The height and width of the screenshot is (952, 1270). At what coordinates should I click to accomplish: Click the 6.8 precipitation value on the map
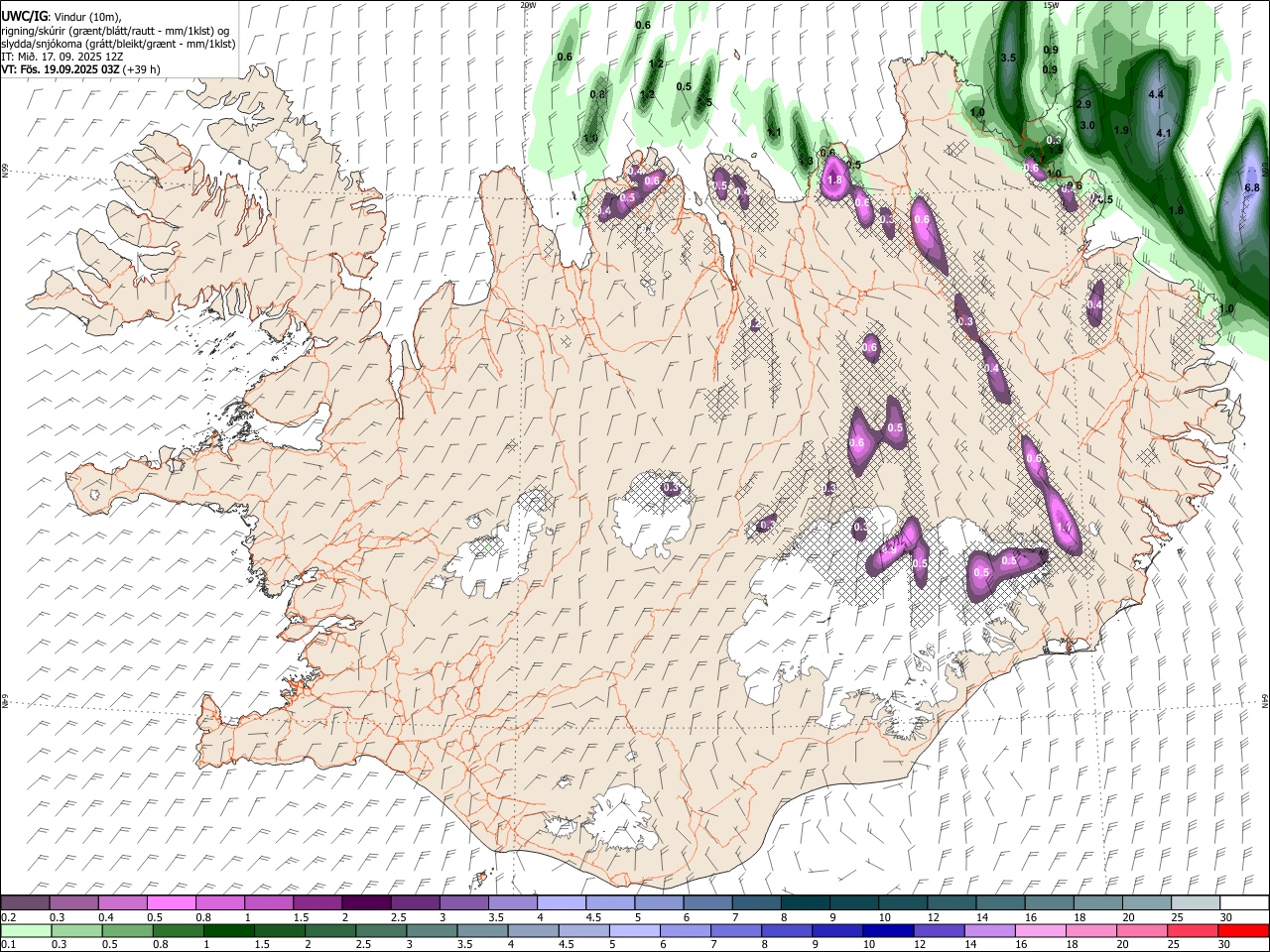tap(1251, 187)
